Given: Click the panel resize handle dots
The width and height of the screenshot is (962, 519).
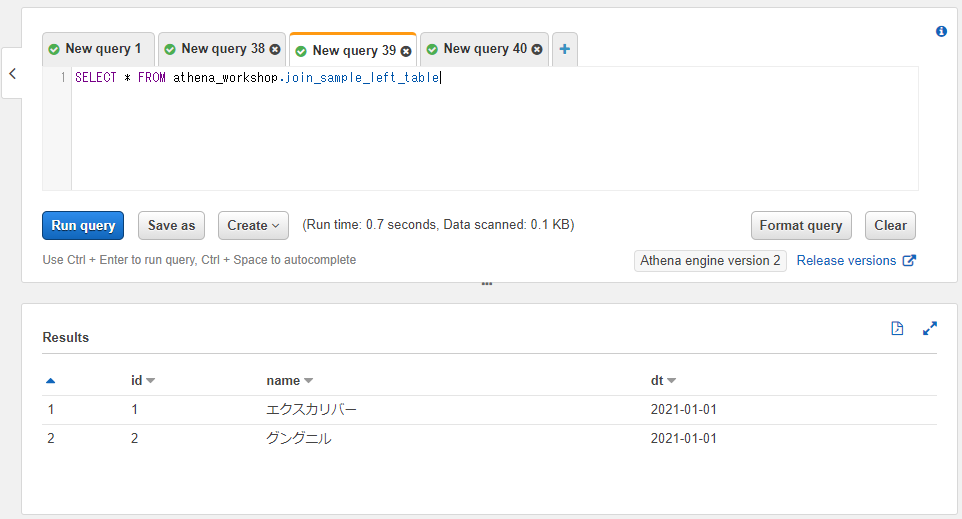Looking at the screenshot, I should (x=487, y=284).
